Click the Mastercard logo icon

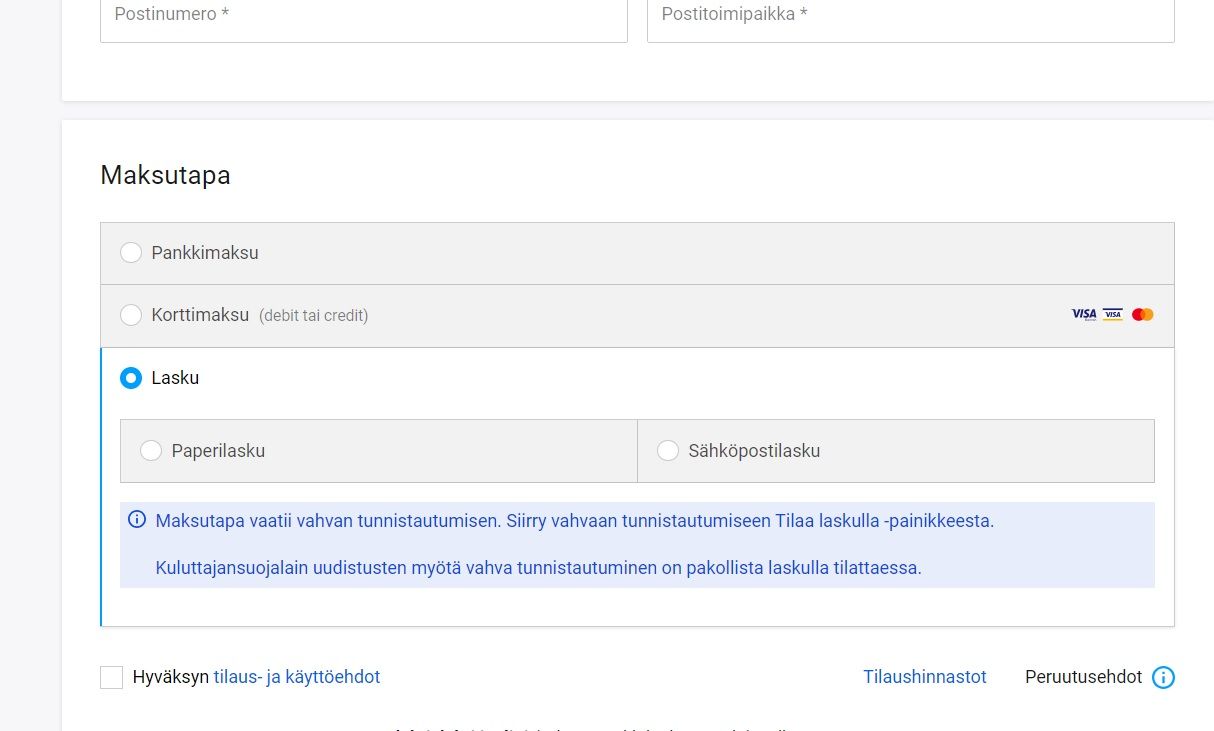coord(1142,314)
